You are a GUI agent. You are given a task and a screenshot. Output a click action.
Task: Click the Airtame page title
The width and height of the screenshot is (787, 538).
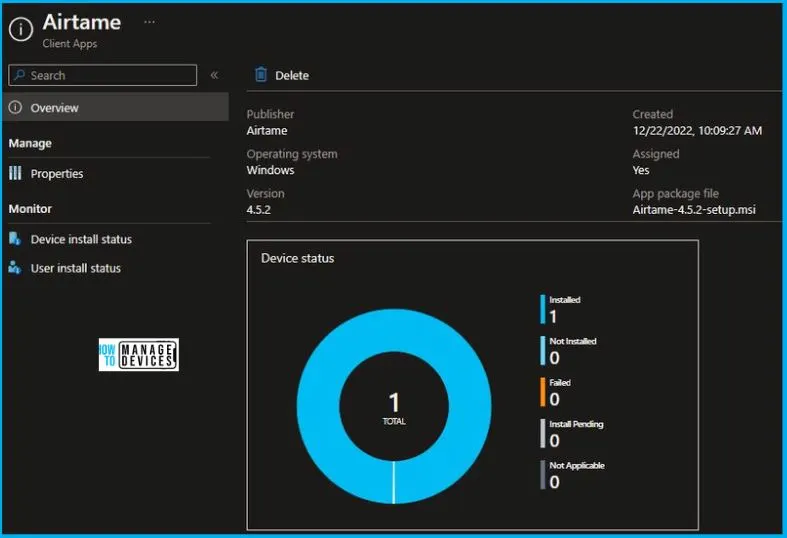pyautogui.click(x=82, y=22)
